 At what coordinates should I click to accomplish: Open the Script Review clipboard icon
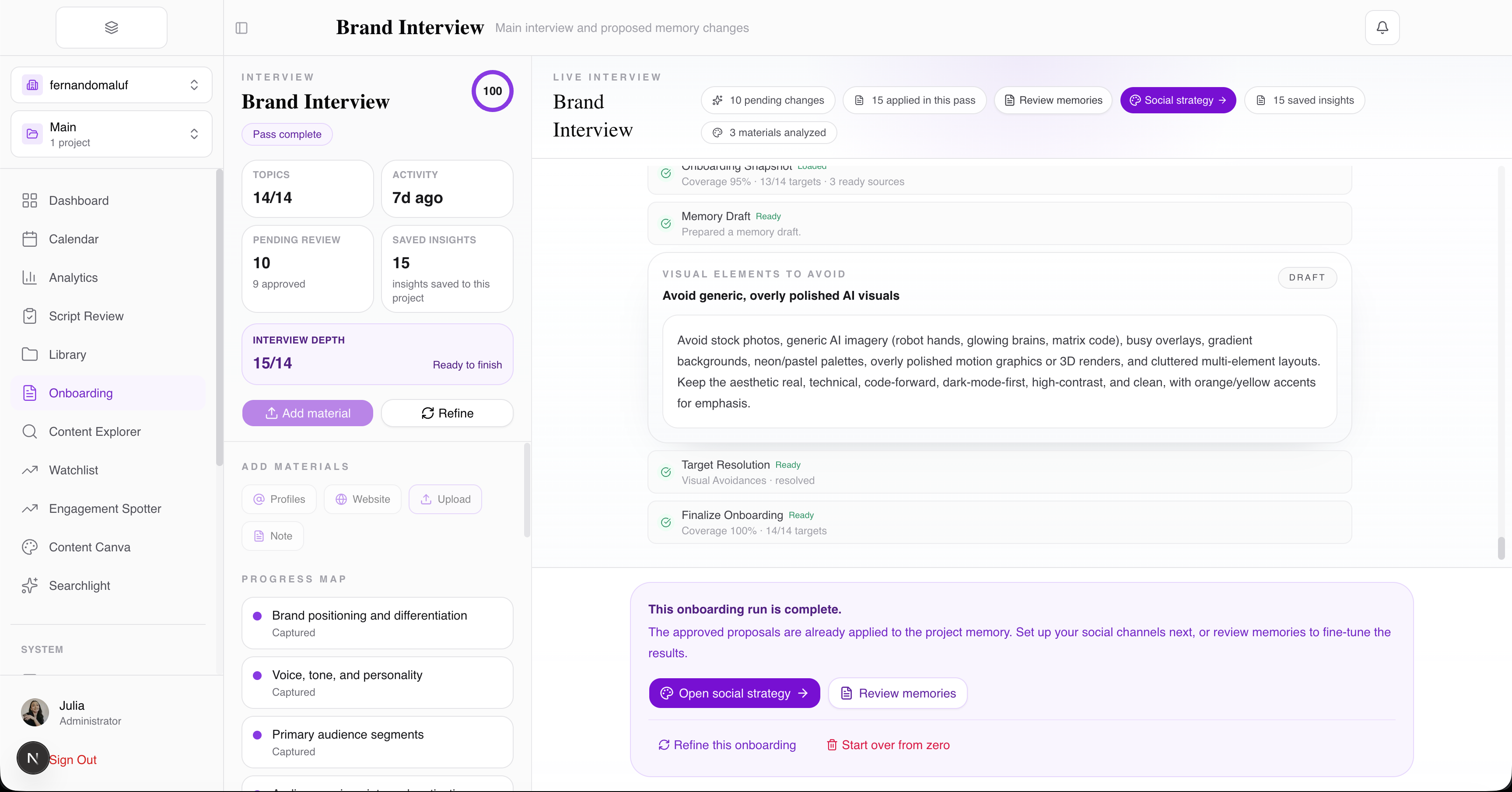click(29, 316)
